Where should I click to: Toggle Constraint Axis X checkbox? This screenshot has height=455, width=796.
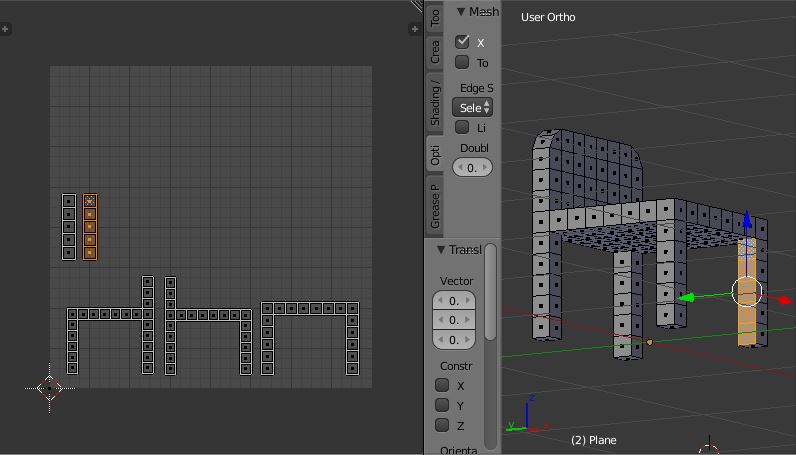pos(442,385)
